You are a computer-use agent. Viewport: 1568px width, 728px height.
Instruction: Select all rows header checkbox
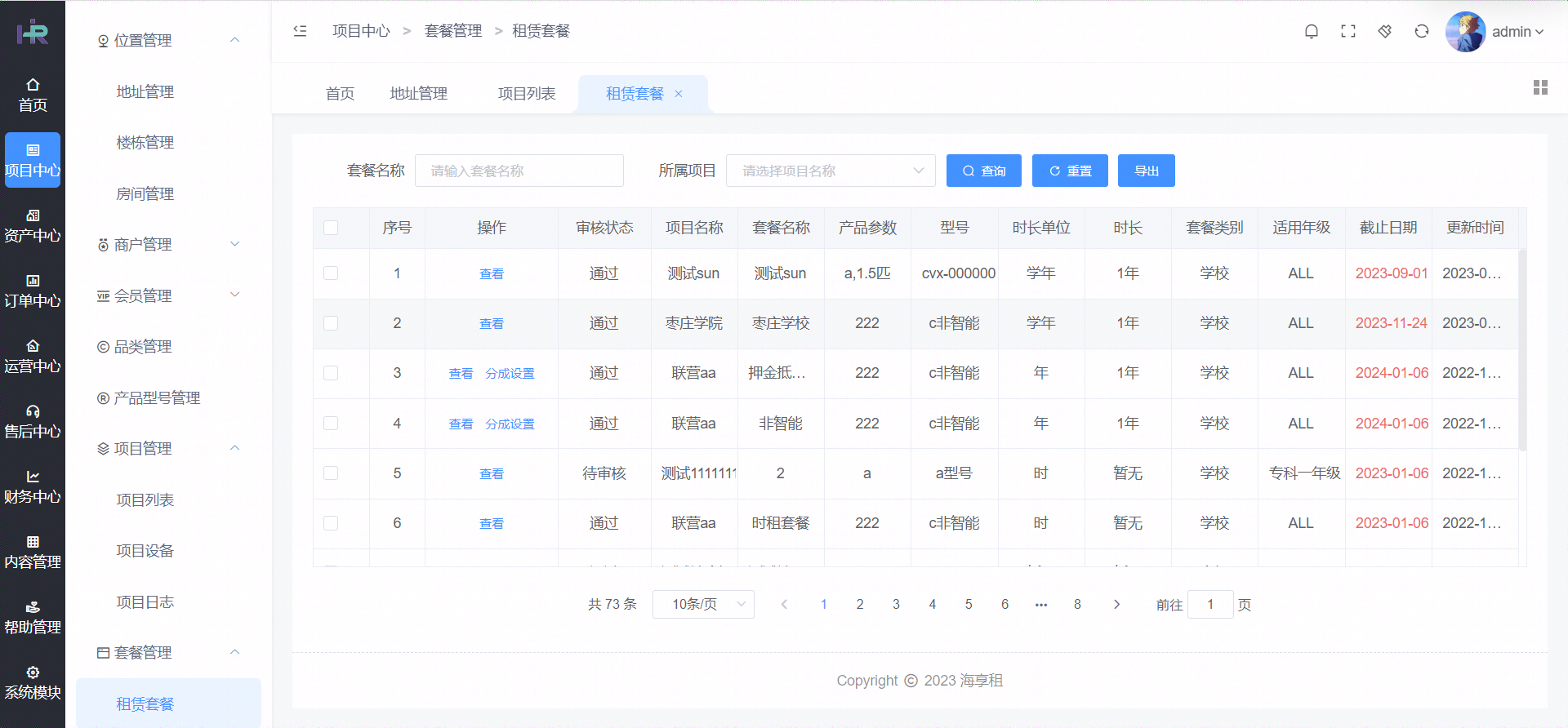click(331, 228)
